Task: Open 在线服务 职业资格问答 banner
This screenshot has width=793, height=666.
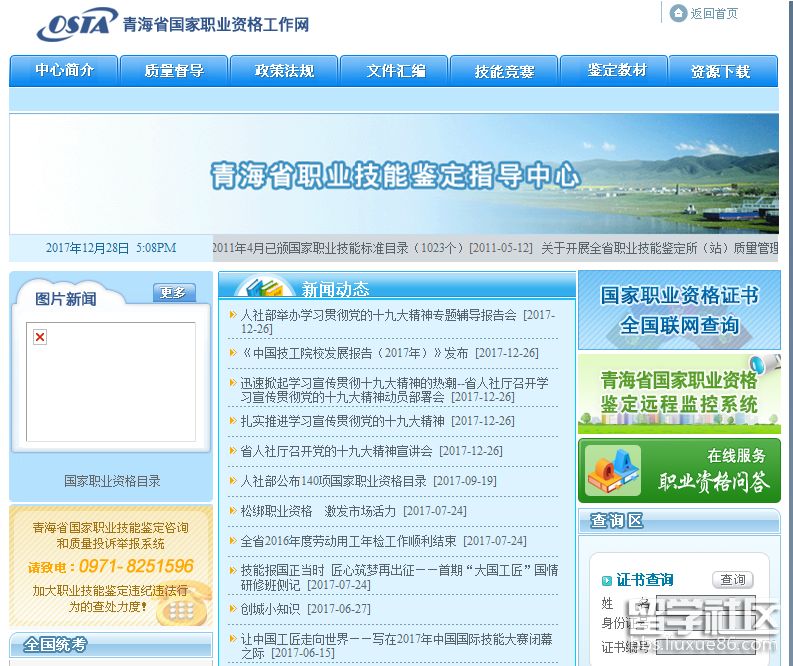Action: 679,470
